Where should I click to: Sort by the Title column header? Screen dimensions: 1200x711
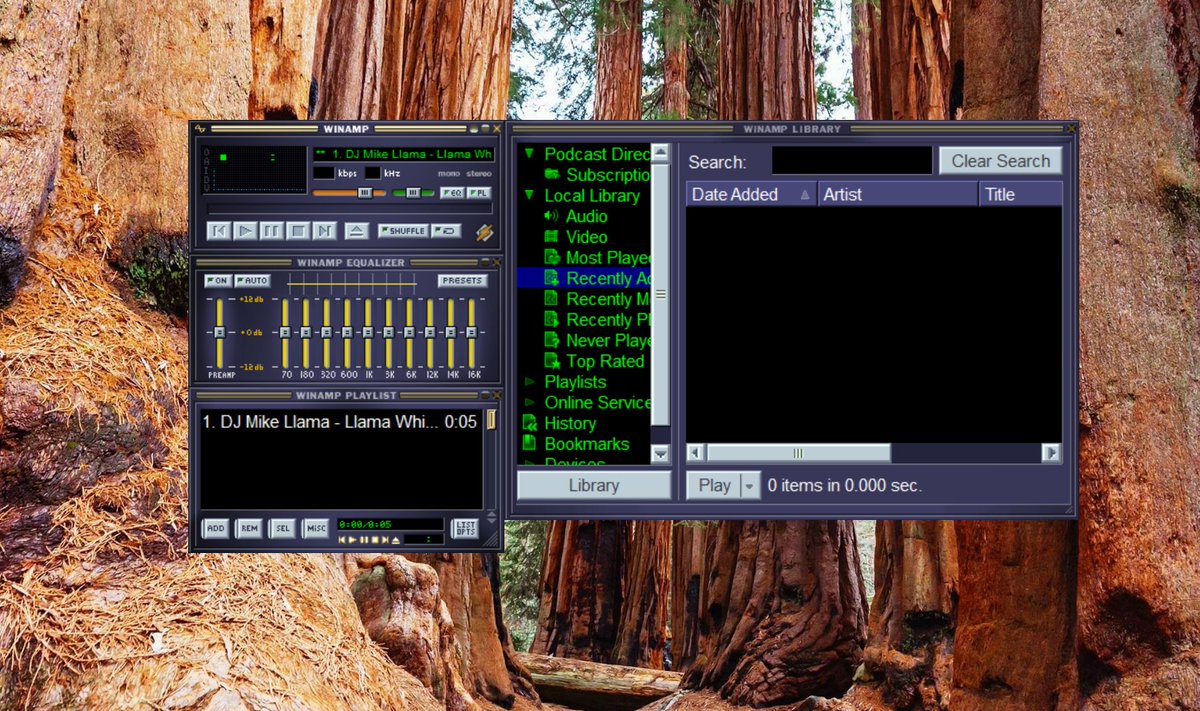[1021, 194]
